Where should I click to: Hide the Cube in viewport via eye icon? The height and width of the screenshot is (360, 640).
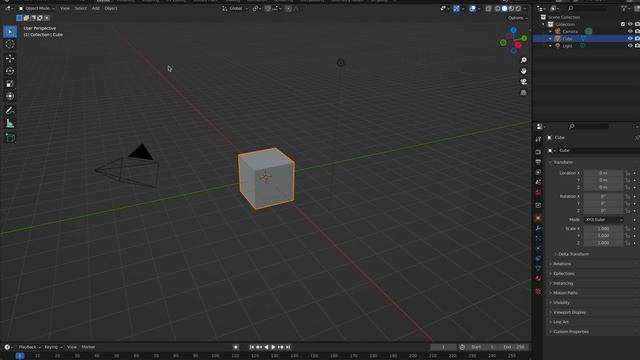pos(630,39)
